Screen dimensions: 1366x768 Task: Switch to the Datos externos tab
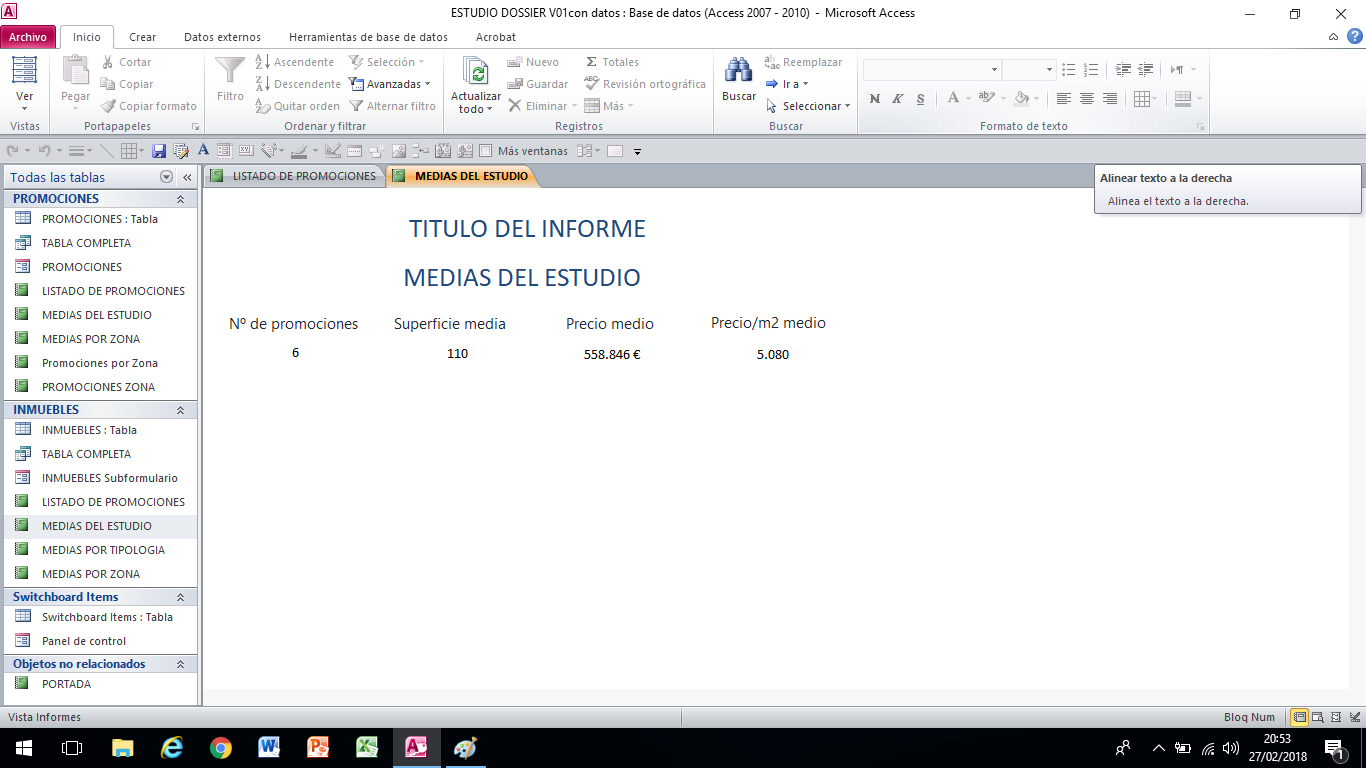pyautogui.click(x=222, y=37)
